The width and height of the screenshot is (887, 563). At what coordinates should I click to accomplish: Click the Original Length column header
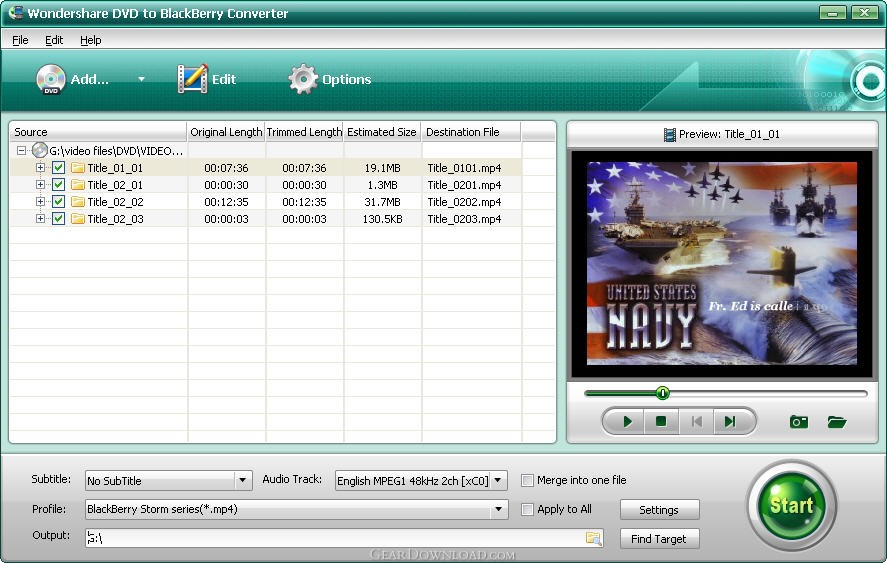coord(226,132)
